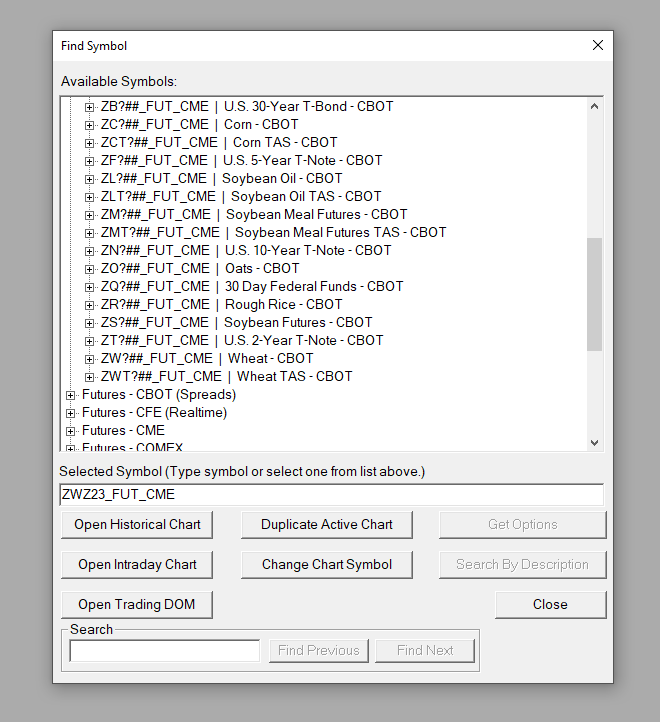Click Change Chart Symbol button
660x722 pixels.
(x=327, y=565)
